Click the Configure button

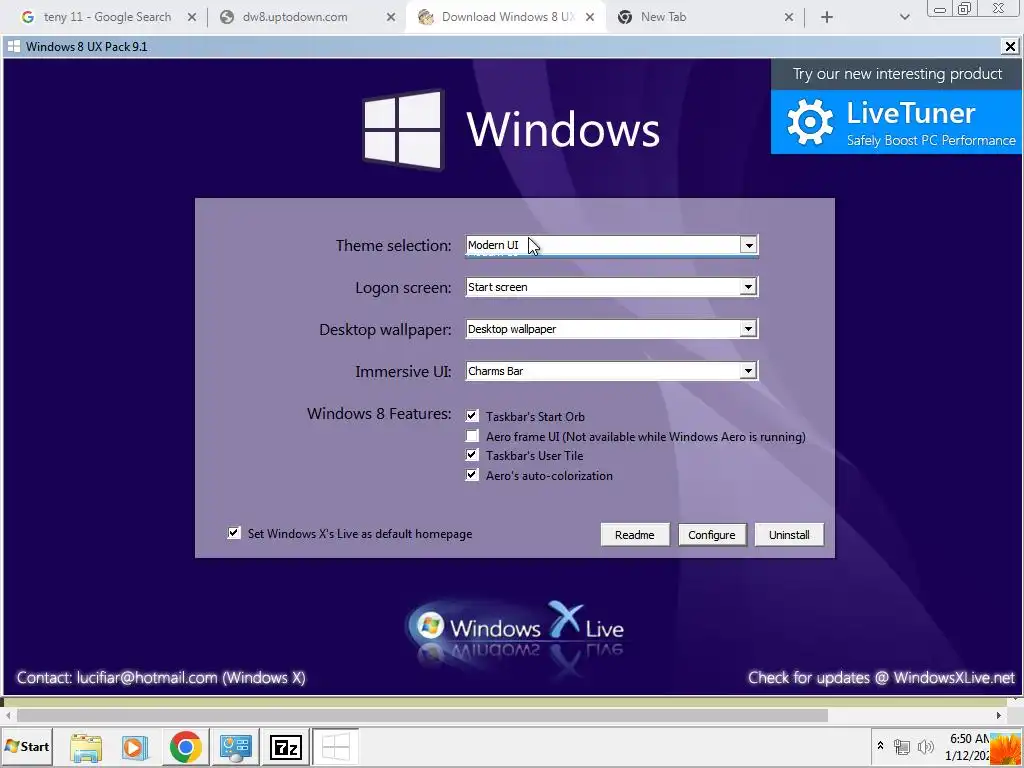712,535
